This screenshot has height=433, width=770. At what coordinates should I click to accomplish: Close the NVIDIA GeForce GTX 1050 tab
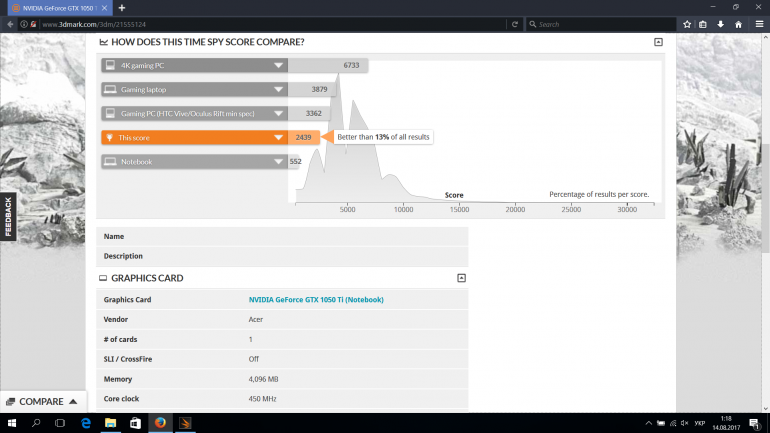click(104, 8)
